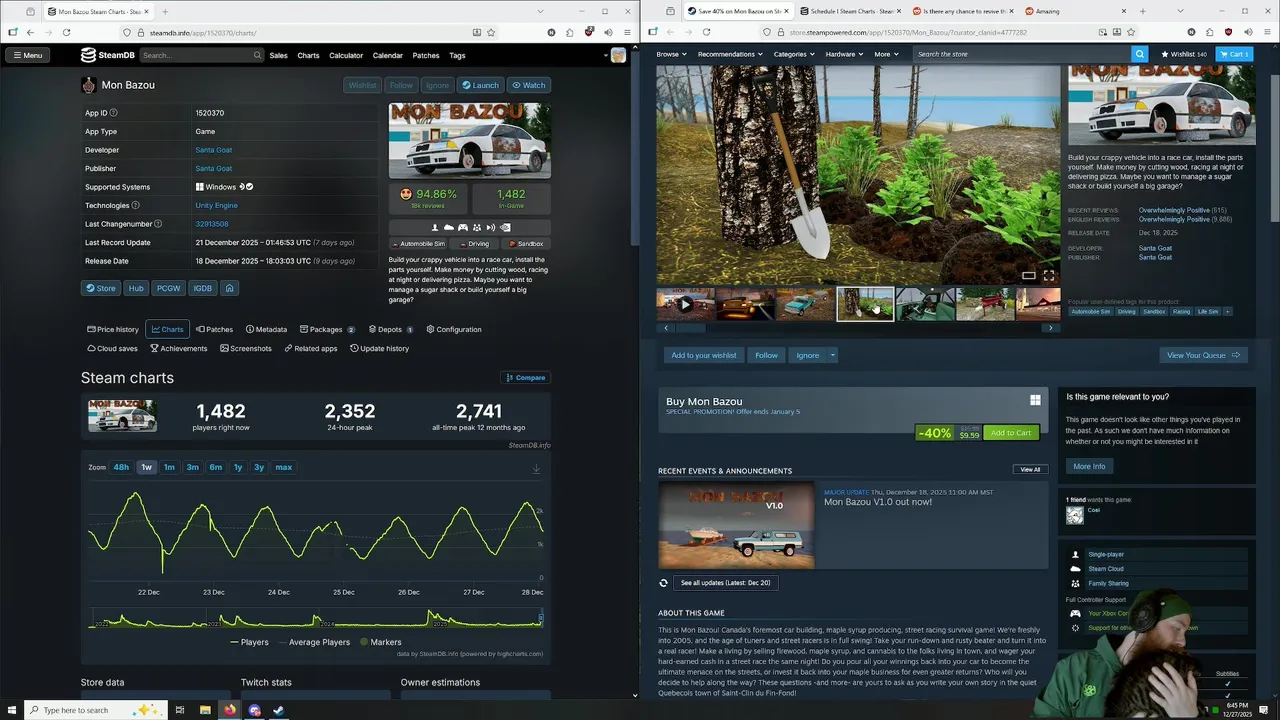This screenshot has height=720, width=1280.
Task: Open the home icon link beside IGDB
Action: [x=229, y=288]
